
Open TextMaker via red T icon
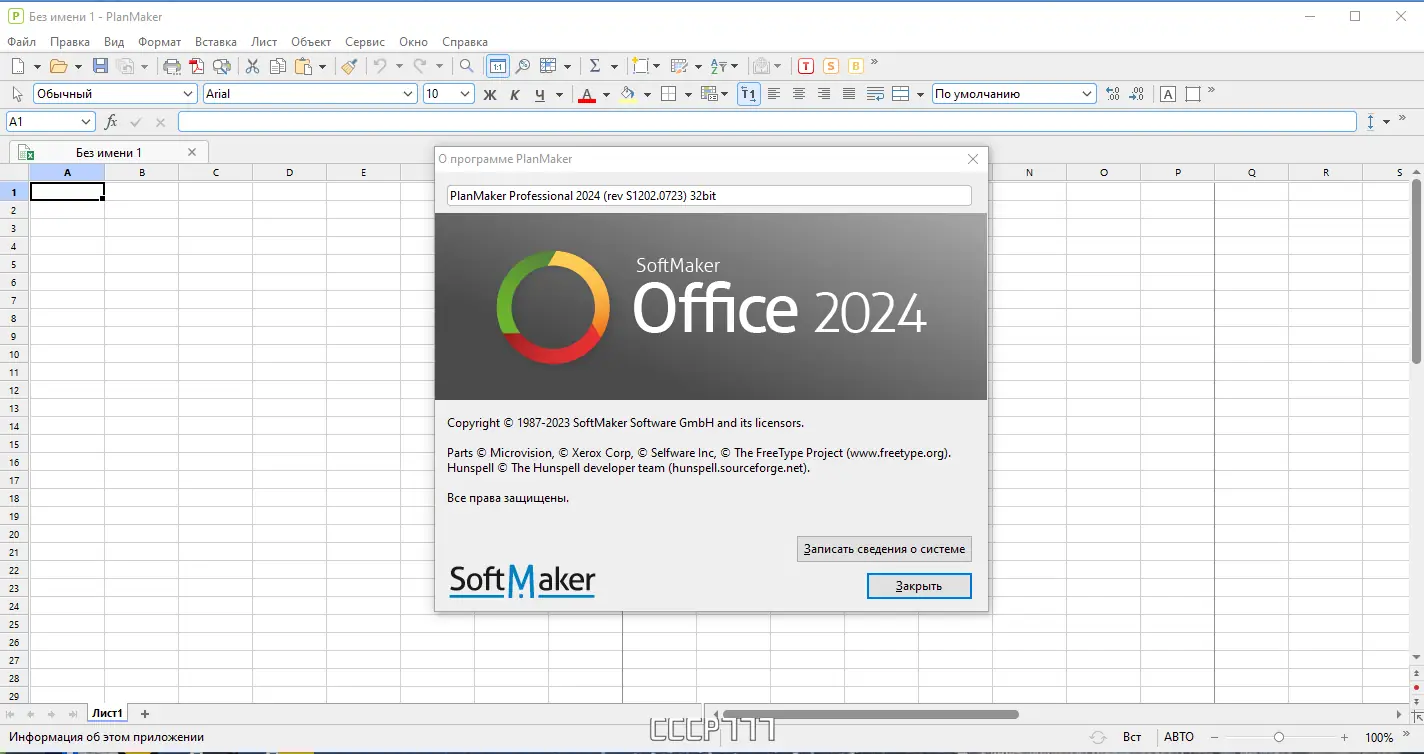point(806,66)
